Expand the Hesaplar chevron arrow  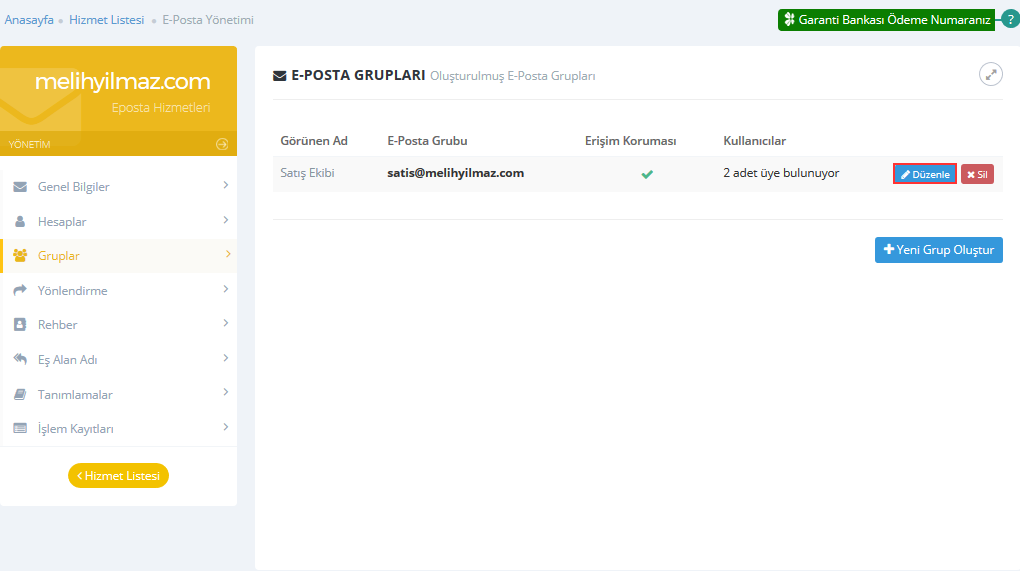point(226,220)
